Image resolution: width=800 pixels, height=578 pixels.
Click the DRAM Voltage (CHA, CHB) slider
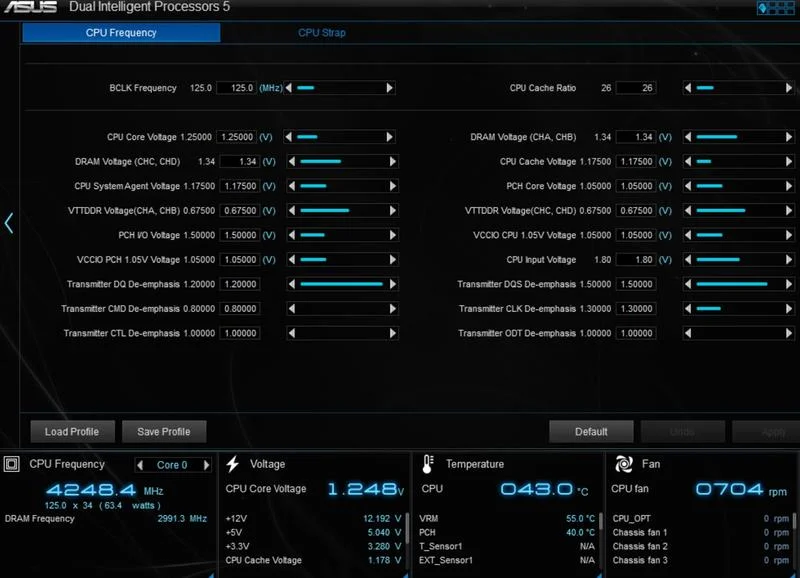pos(738,137)
